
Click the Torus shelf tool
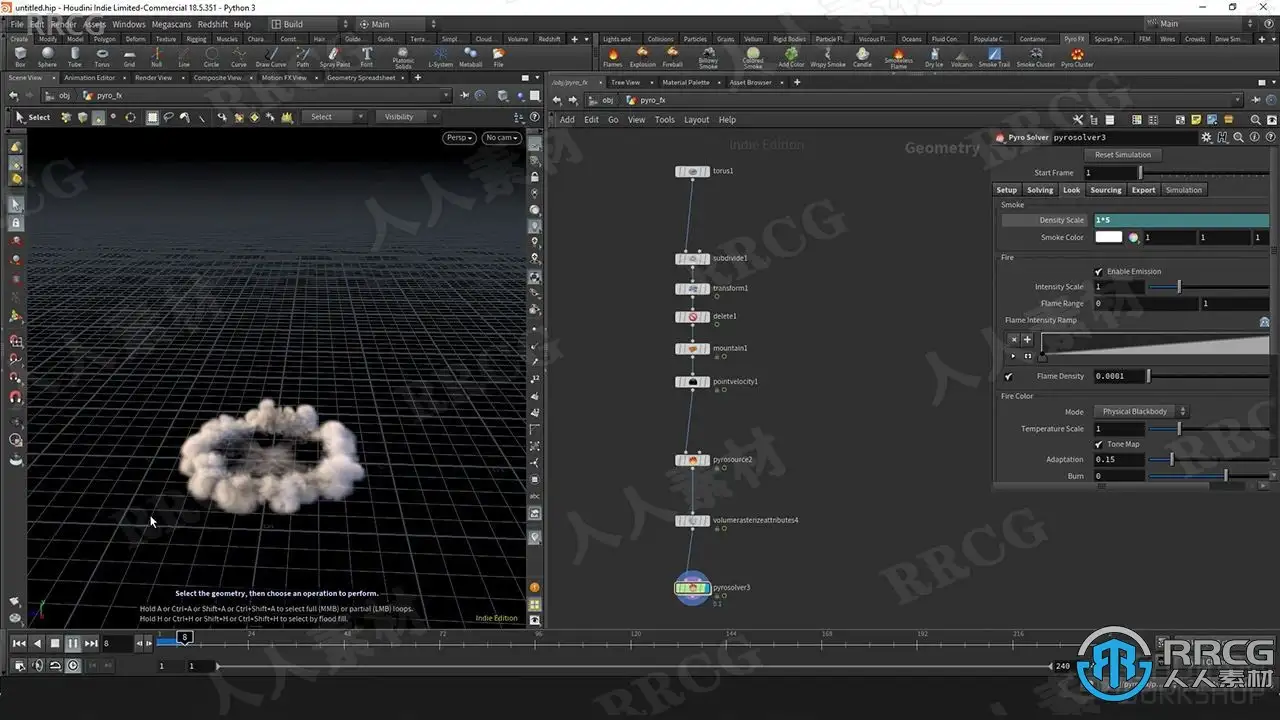click(102, 55)
